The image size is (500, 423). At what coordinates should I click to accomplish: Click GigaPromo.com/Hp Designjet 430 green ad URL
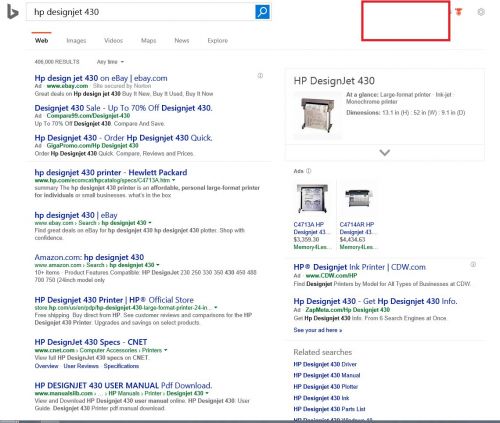(92, 146)
